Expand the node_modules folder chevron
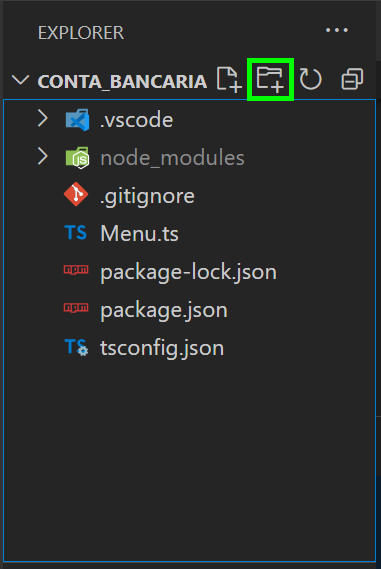Viewport: 381px width, 569px height. point(43,157)
